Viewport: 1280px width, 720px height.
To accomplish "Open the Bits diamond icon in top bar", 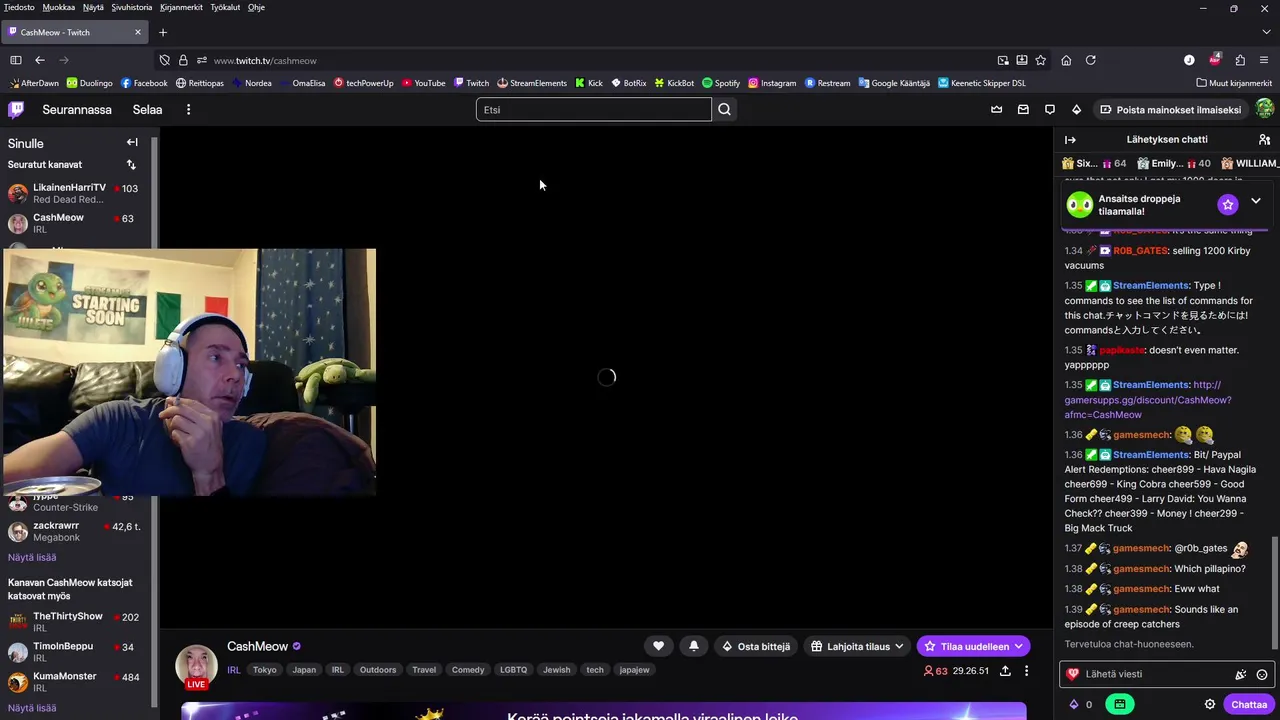I will (x=1076, y=110).
